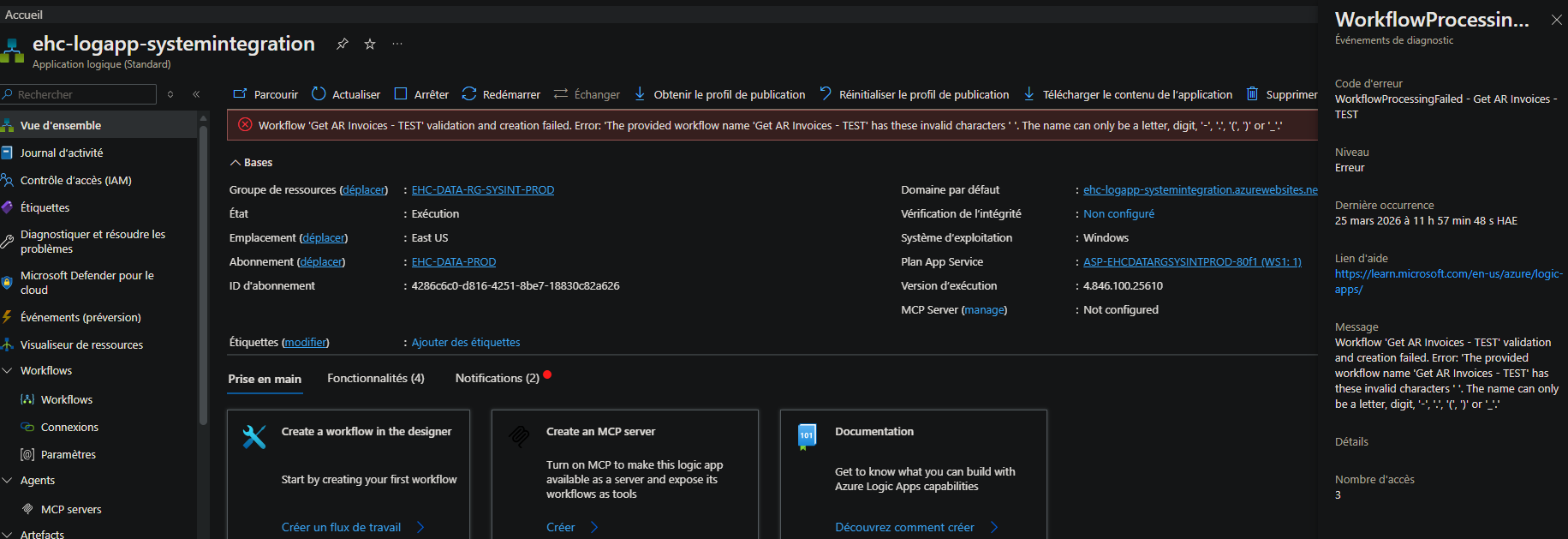
Task: Toggle the sidebar expand/collapse arrows icon
Action: click(170, 94)
